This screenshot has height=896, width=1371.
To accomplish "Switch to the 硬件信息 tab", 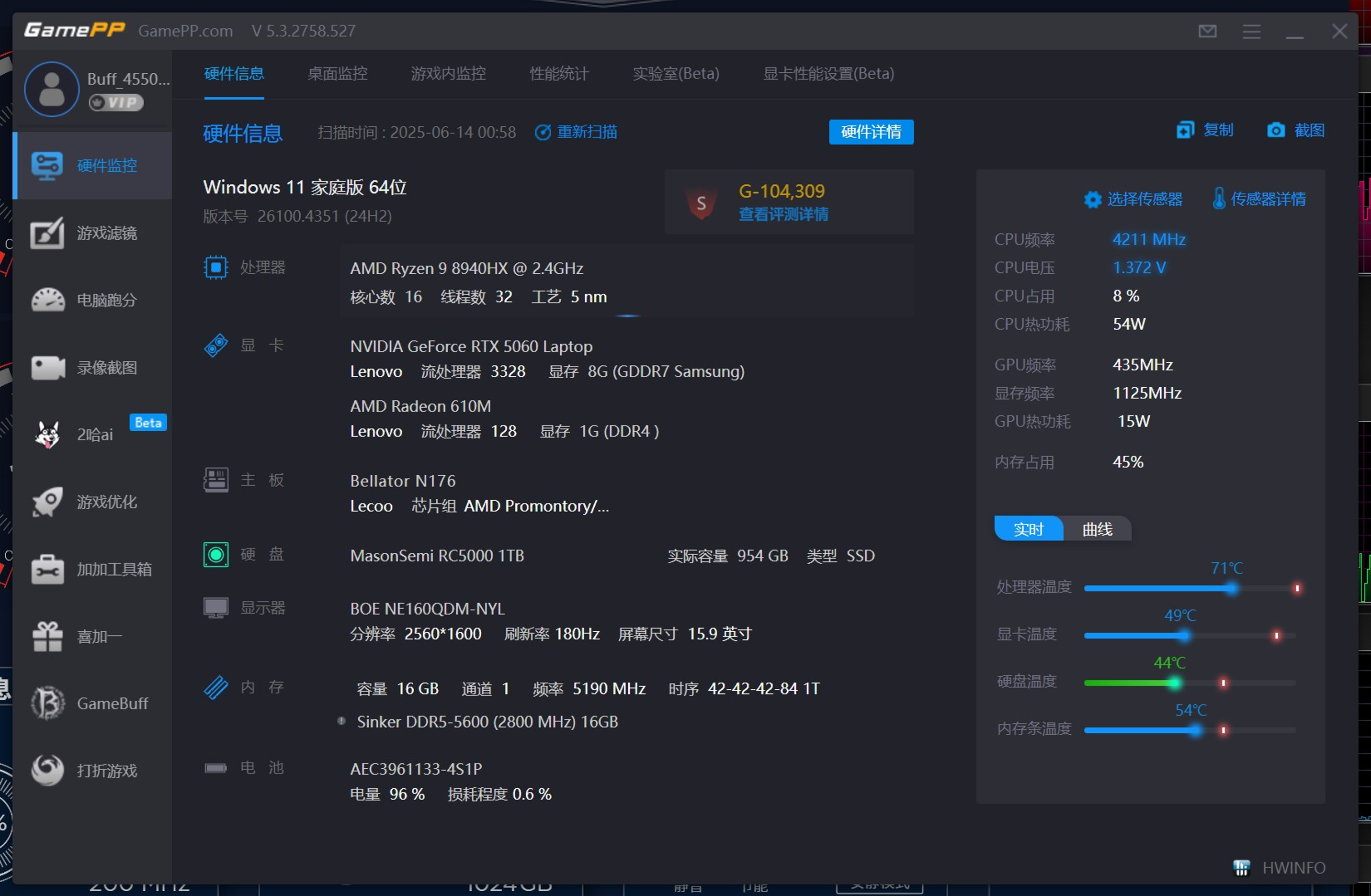I will tap(234, 74).
